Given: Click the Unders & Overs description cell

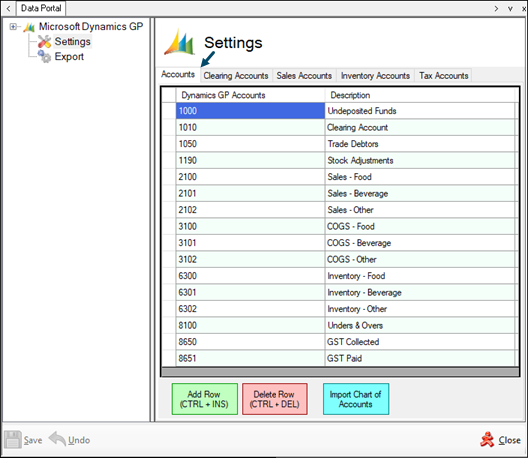Looking at the screenshot, I should click(x=420, y=325).
